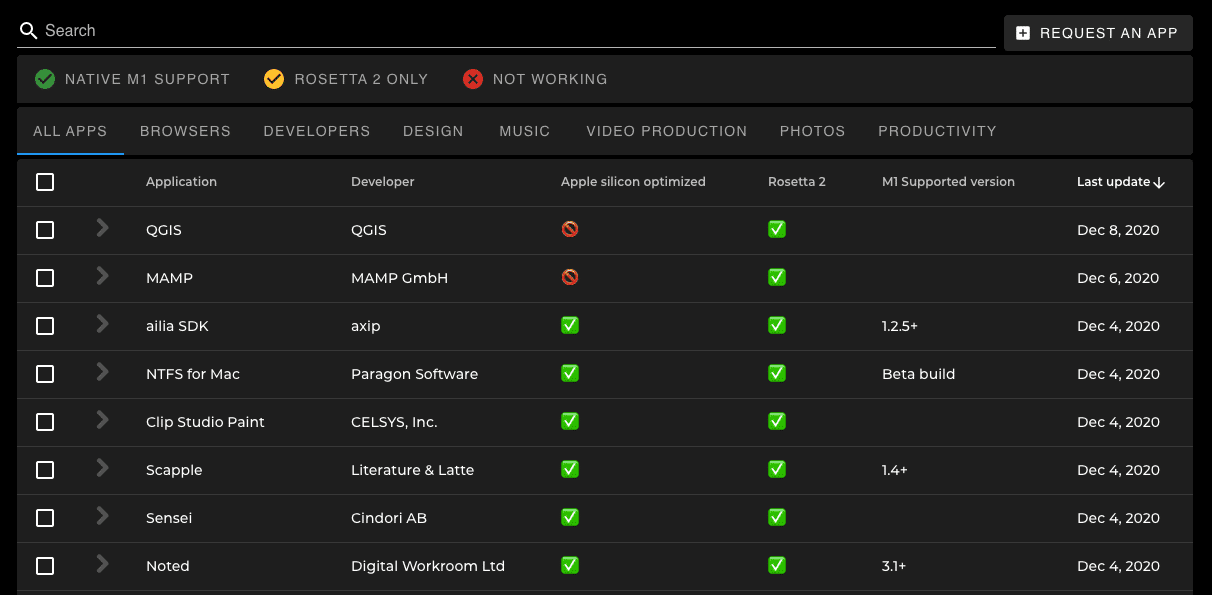Click the Last update sort arrow icon
Screen dimensions: 1212x595
(x=1160, y=182)
